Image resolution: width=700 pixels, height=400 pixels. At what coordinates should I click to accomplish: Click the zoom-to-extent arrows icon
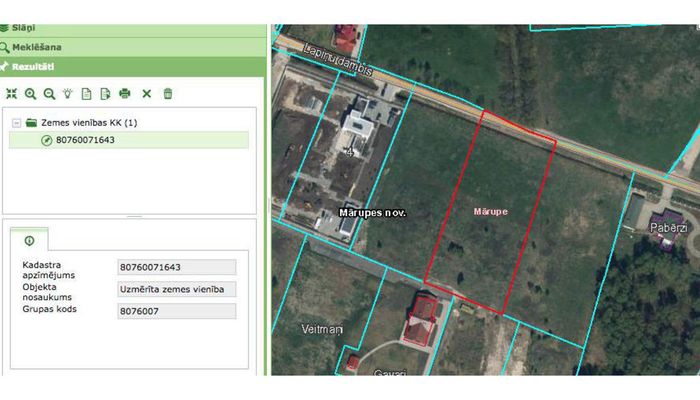coord(12,93)
